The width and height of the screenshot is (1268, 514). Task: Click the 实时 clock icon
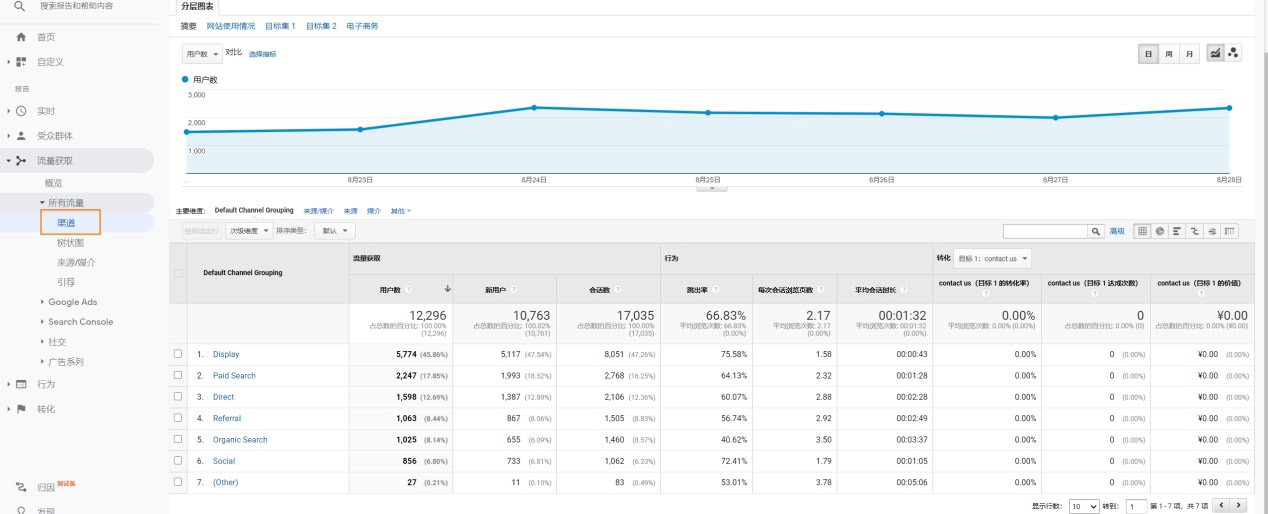tap(21, 111)
